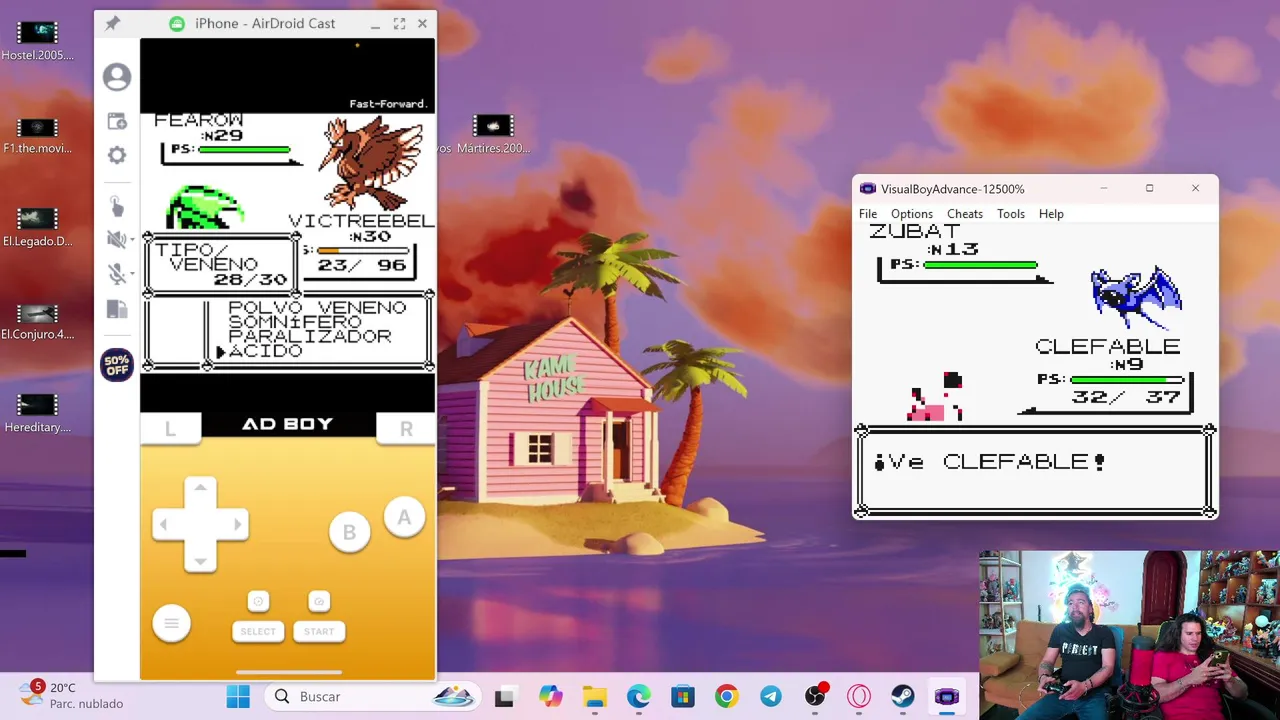Pin the AirDroid Cast window on top
The width and height of the screenshot is (1280, 720).
click(112, 23)
